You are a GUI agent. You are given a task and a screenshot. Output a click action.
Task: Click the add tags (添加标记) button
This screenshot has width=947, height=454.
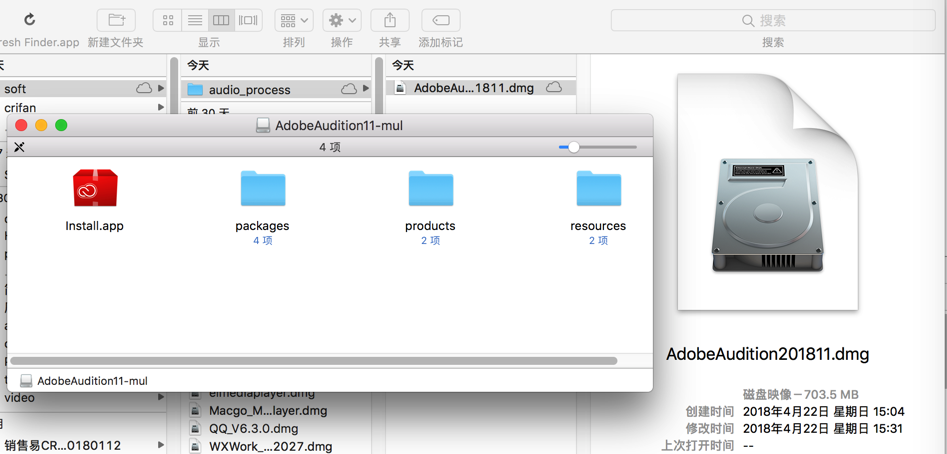(x=441, y=20)
